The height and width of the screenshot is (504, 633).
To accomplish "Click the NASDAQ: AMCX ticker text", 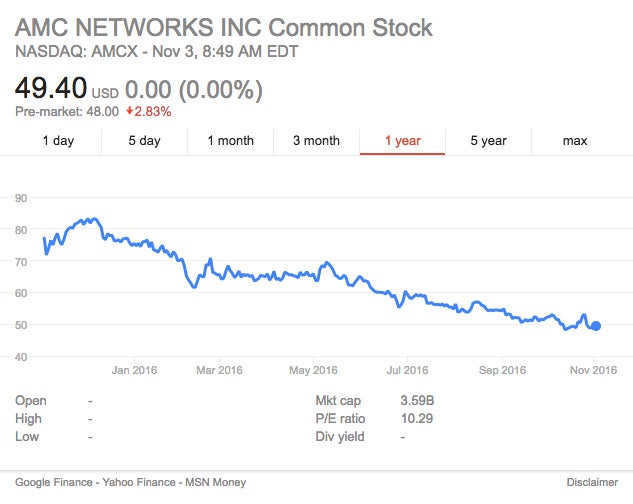I will click(x=75, y=49).
